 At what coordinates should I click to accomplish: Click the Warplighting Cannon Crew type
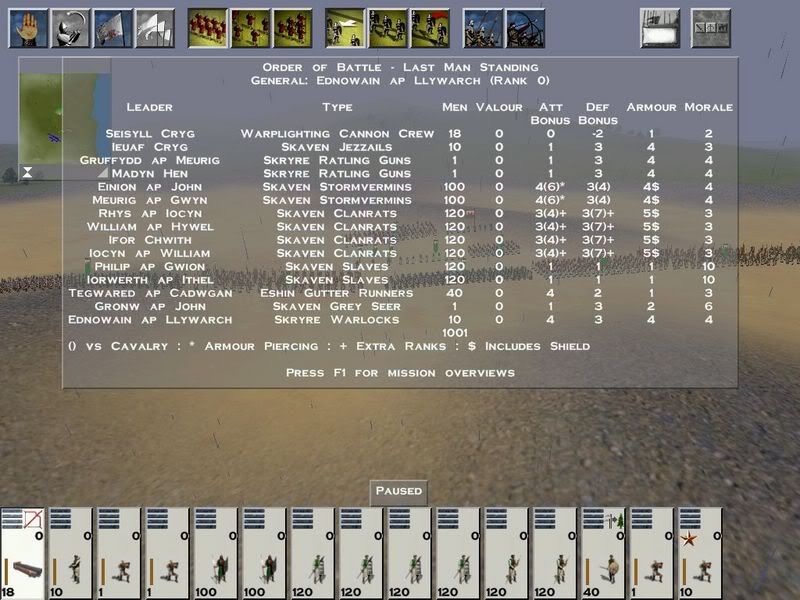337,134
